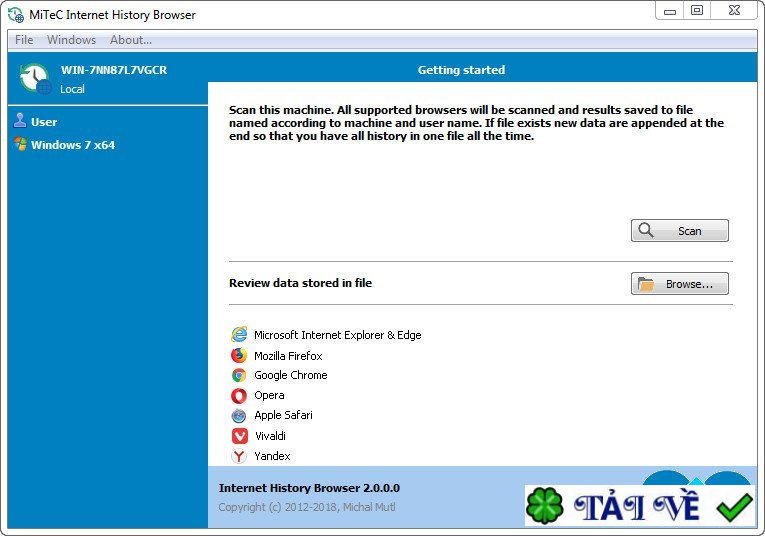Click the WIN-7NN87L7VGCR machine name

tap(114, 70)
